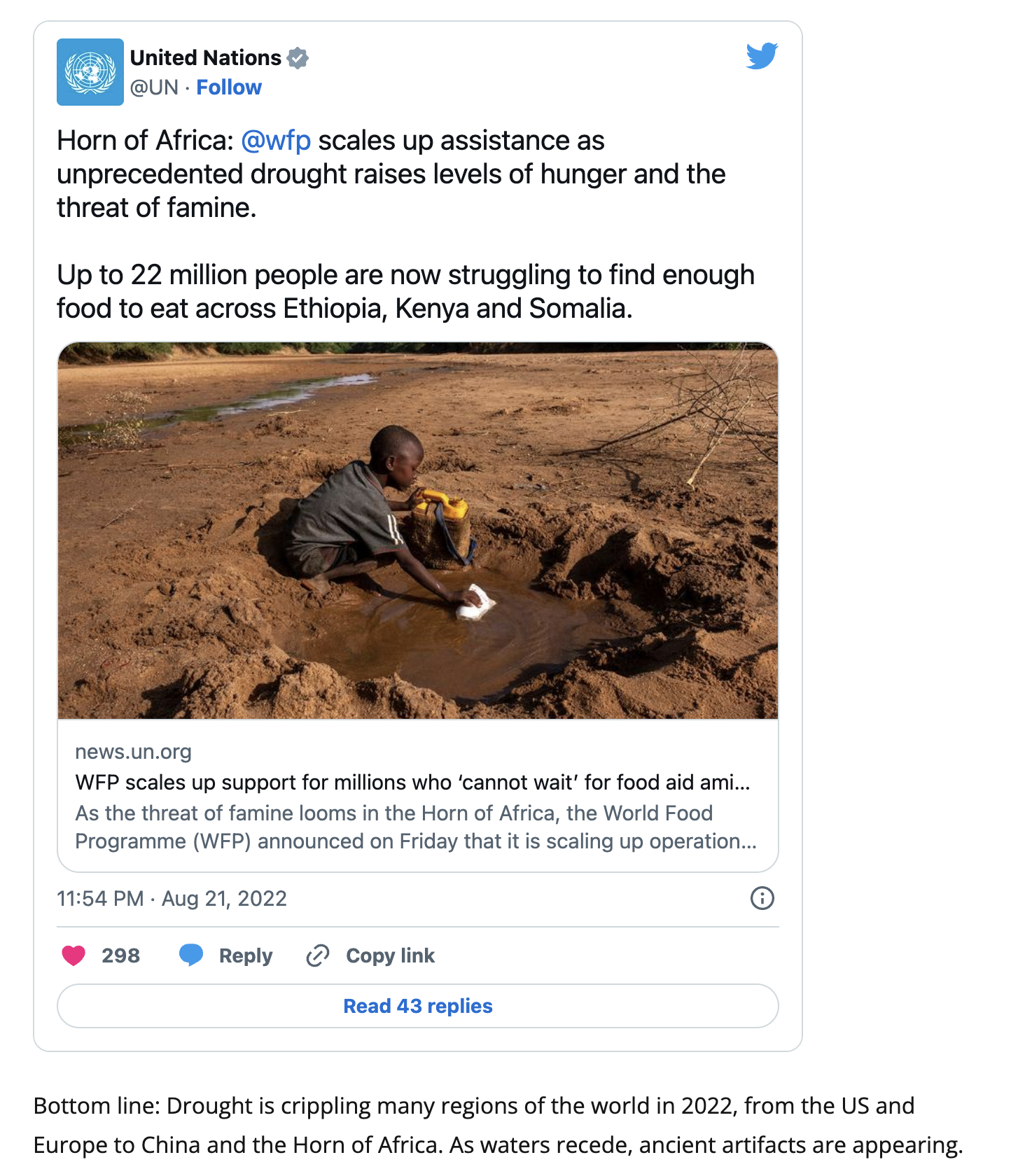Open the WFP scales up support headline

pyautogui.click(x=413, y=782)
